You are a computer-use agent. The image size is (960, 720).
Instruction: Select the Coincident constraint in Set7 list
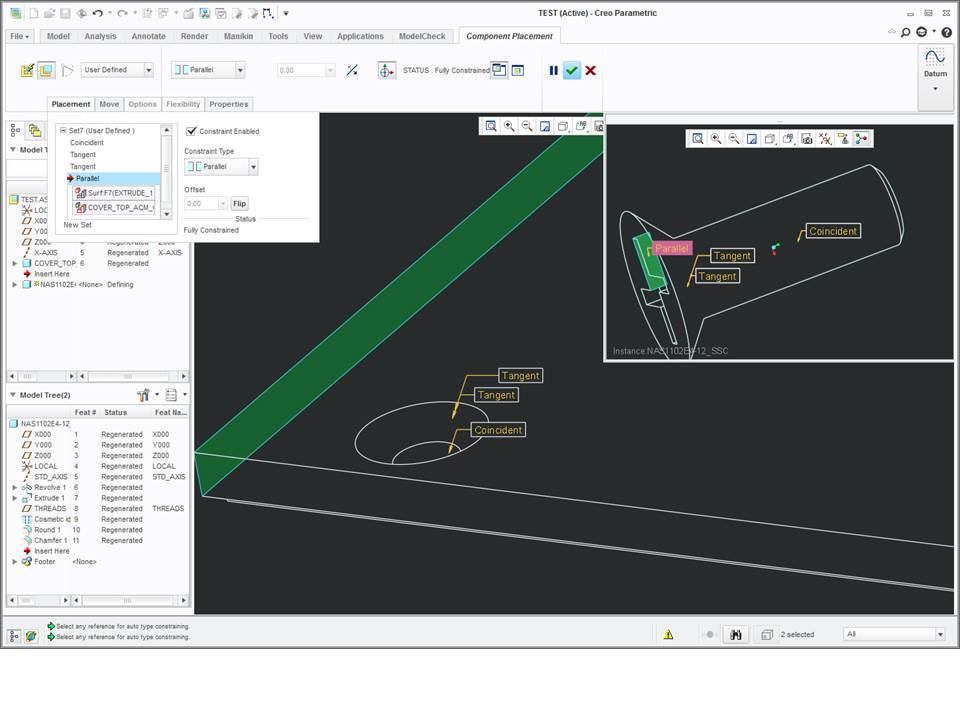(87, 143)
